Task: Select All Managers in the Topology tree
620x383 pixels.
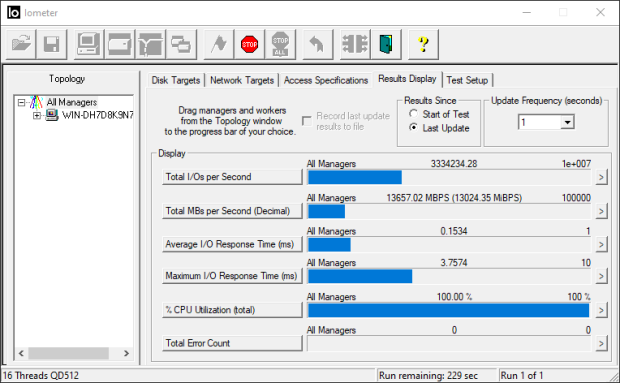Action: tap(72, 102)
